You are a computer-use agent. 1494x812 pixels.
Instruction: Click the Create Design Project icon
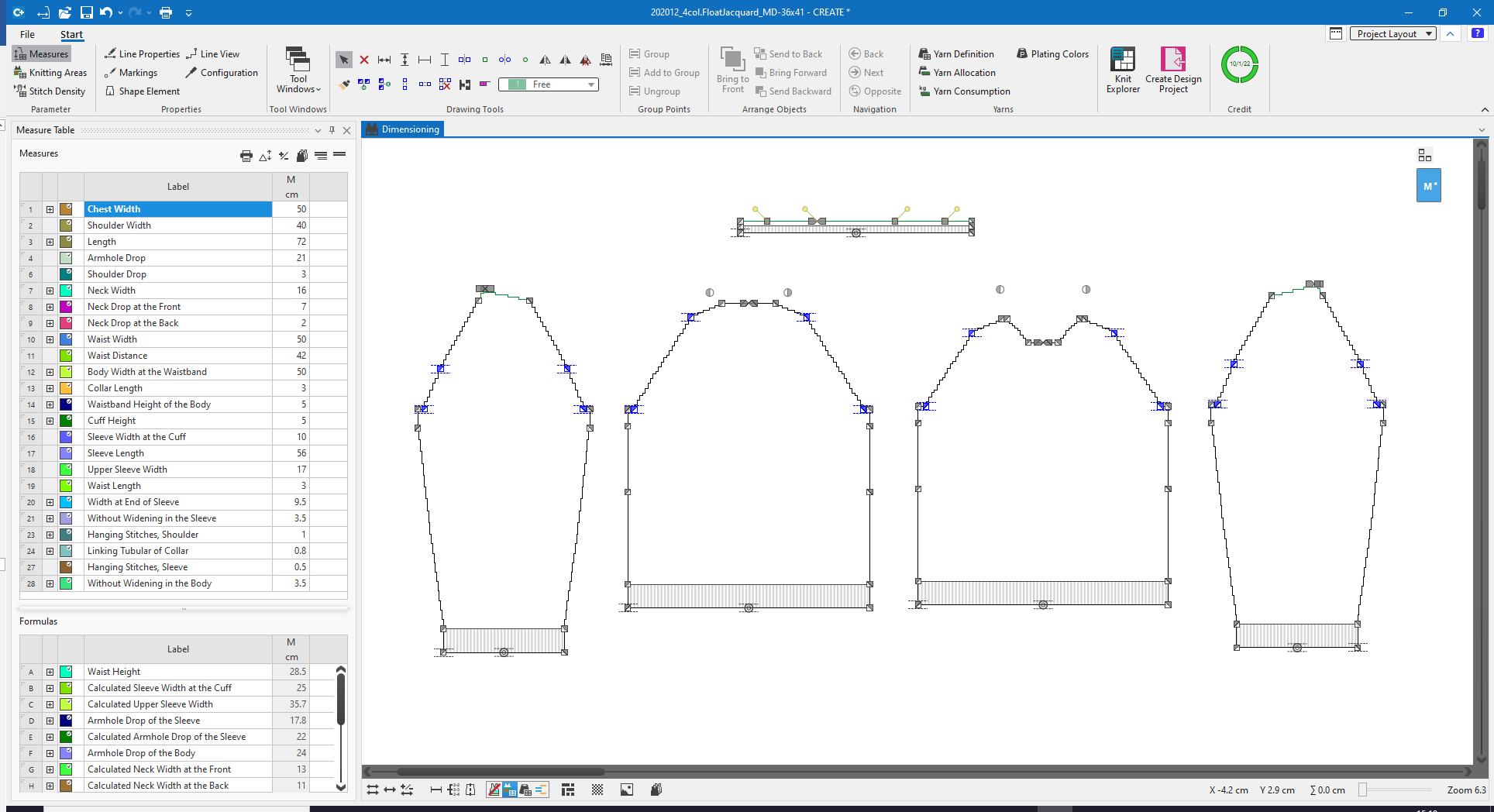(1173, 69)
